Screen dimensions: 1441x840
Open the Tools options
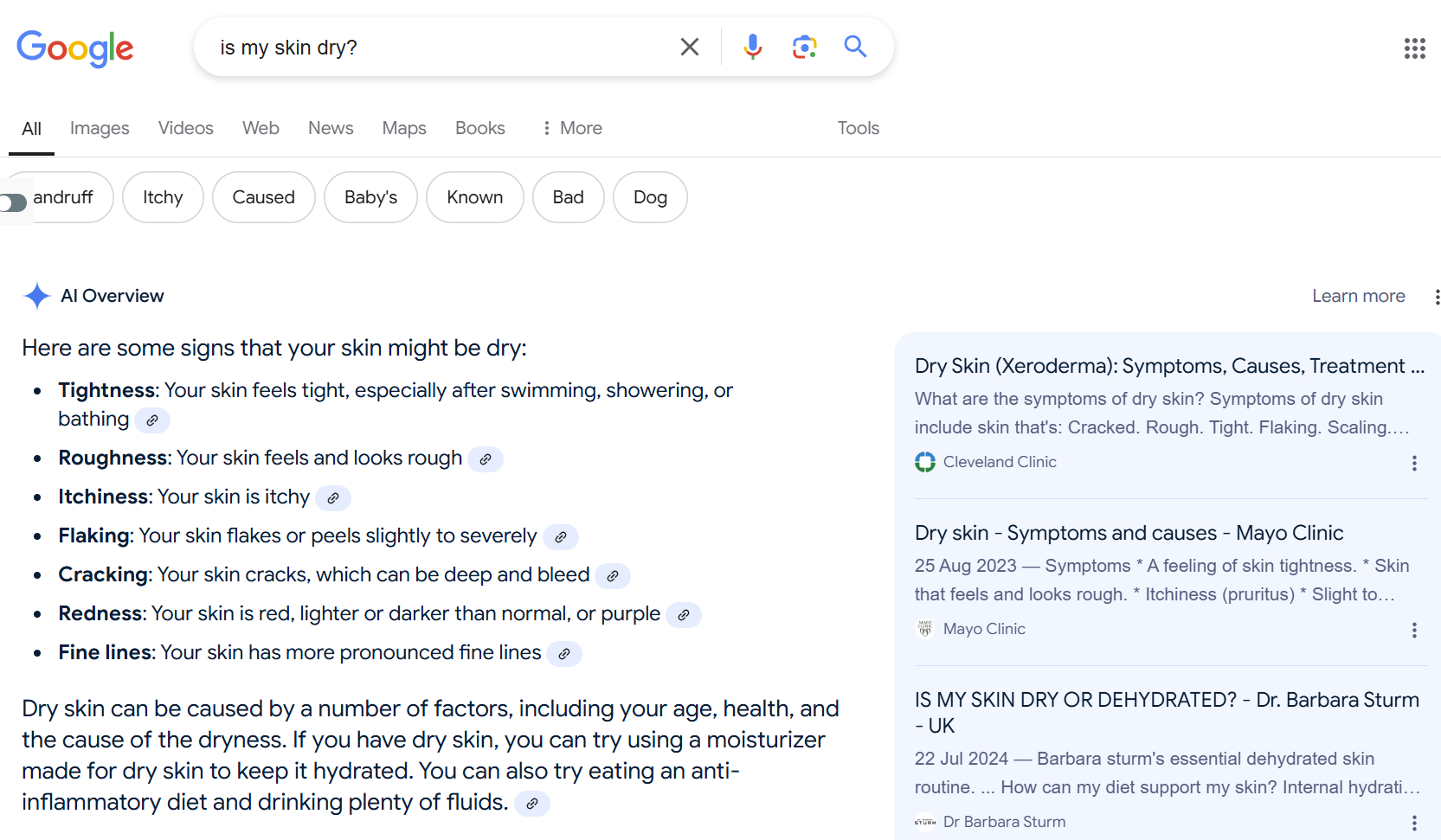click(858, 128)
